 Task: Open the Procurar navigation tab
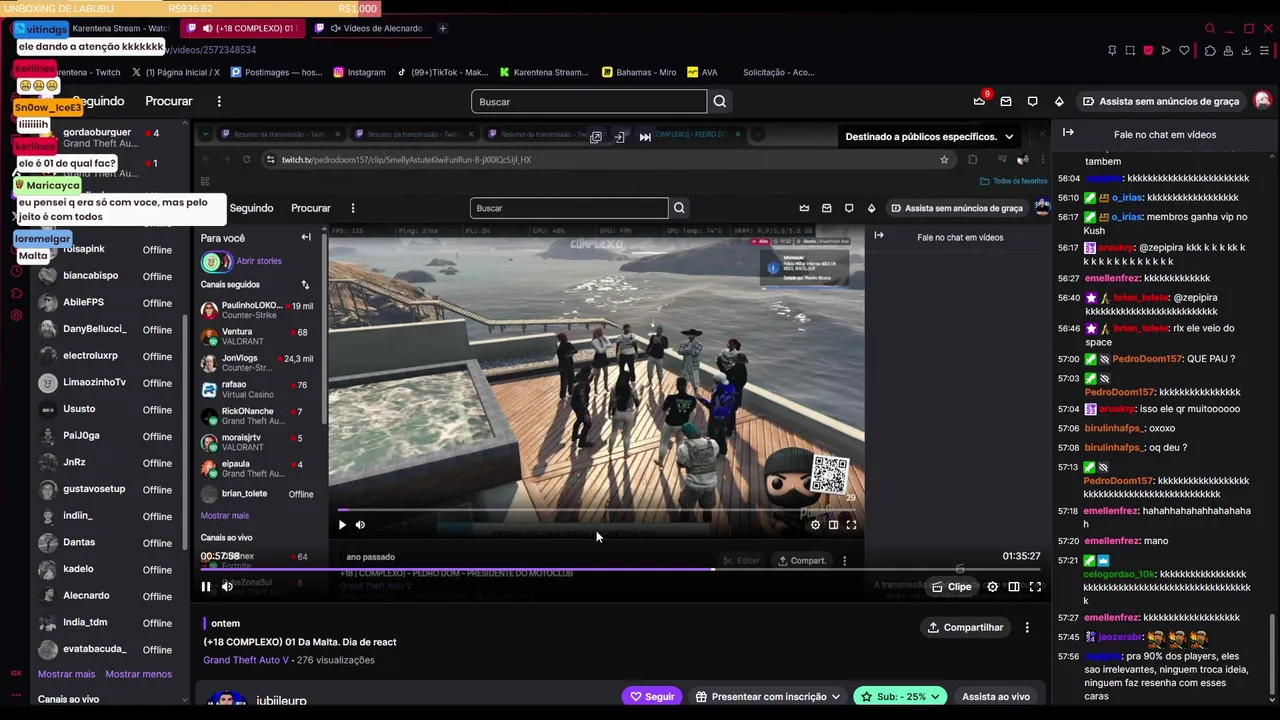[x=168, y=101]
